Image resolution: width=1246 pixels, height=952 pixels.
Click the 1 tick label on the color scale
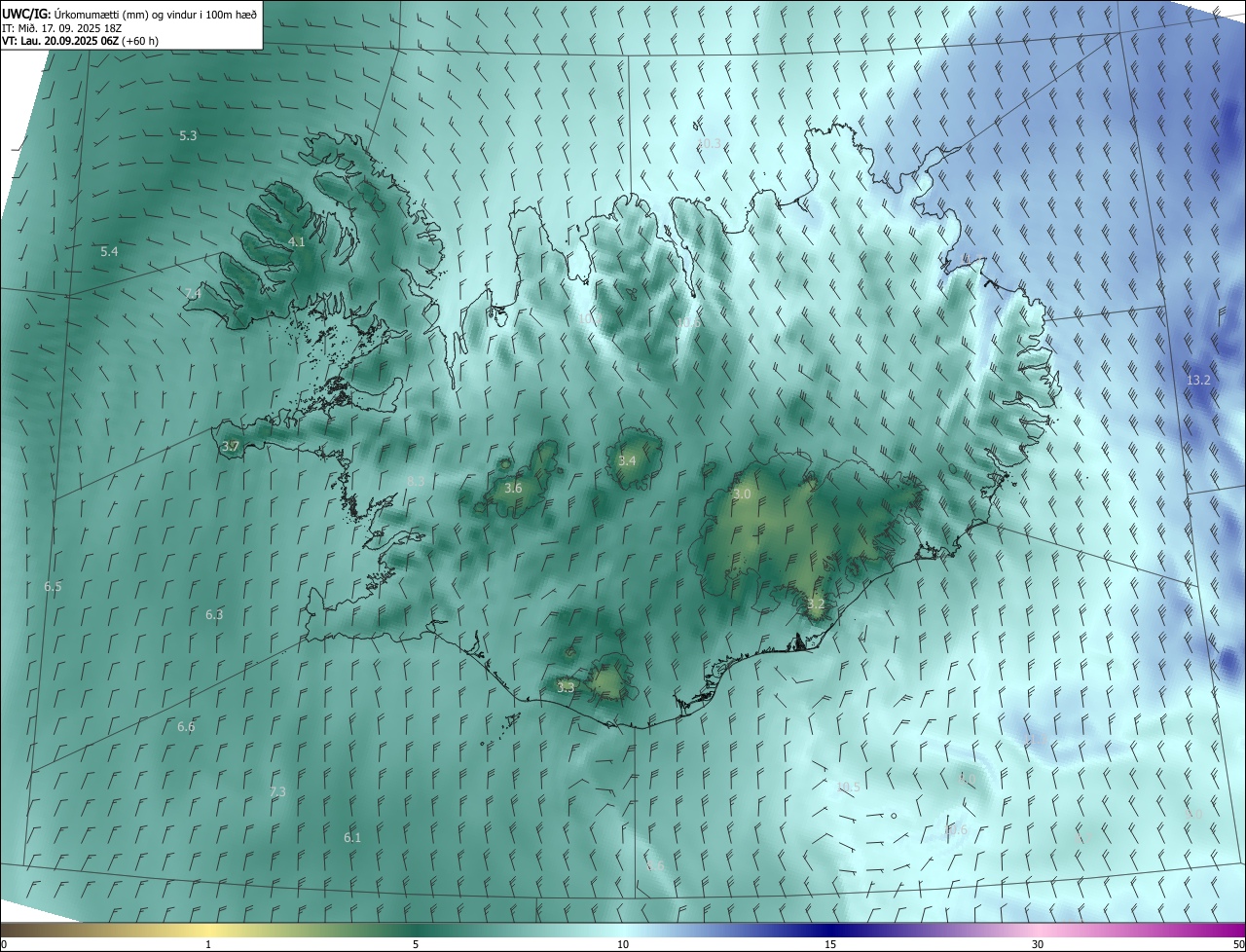click(x=208, y=944)
